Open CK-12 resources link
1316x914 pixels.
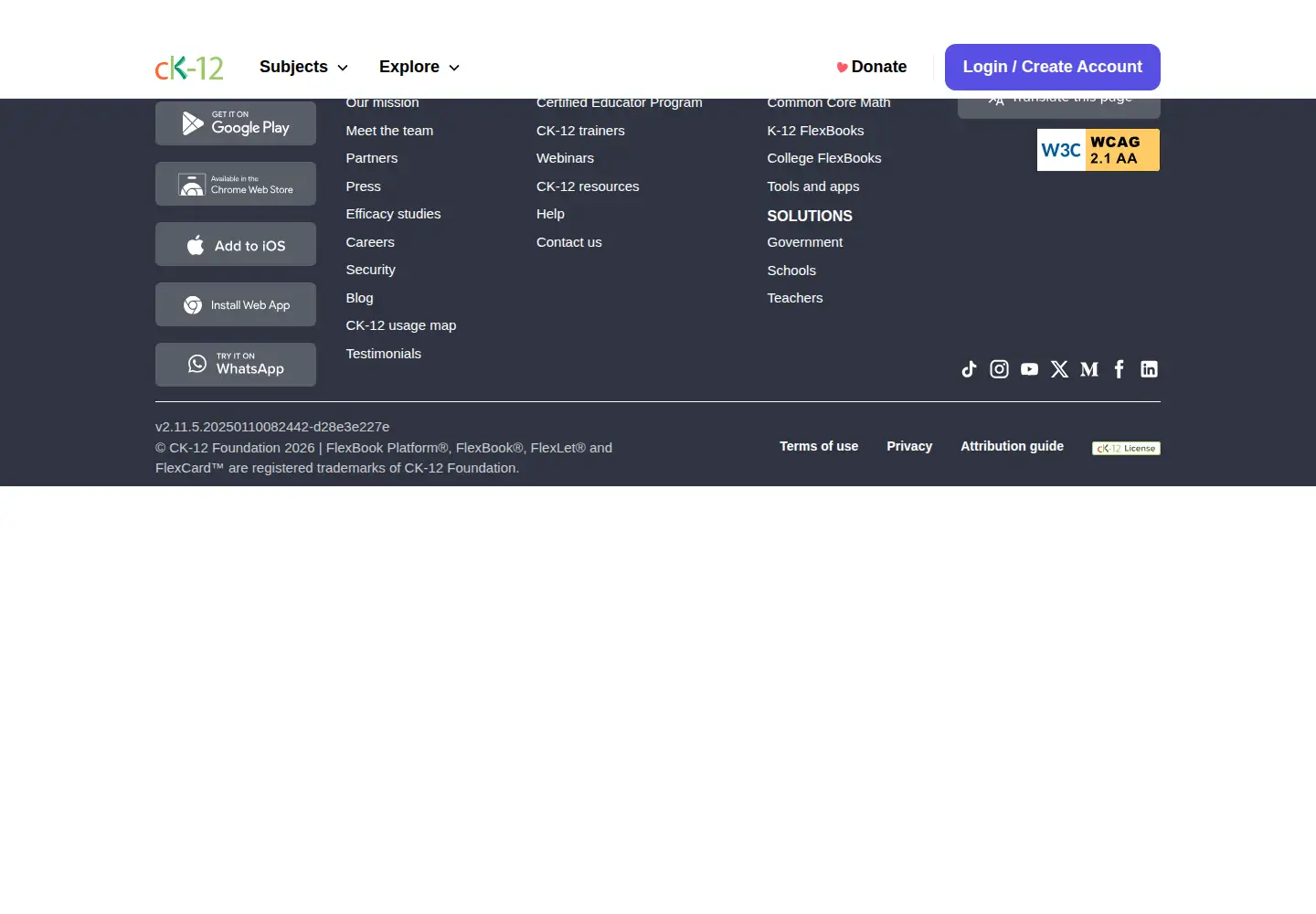[588, 186]
